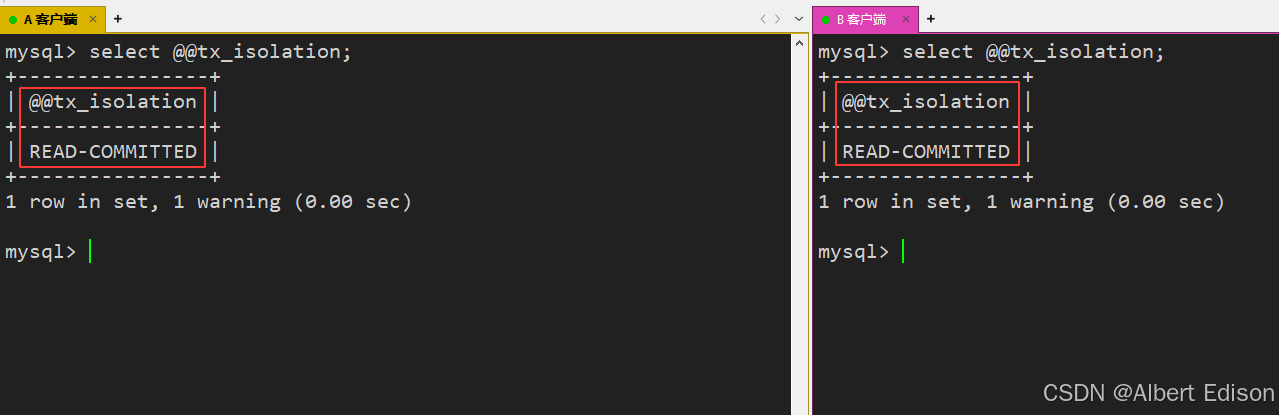Click green status dot on A 客户端 tab
The height and width of the screenshot is (415, 1279).
[x=13, y=19]
